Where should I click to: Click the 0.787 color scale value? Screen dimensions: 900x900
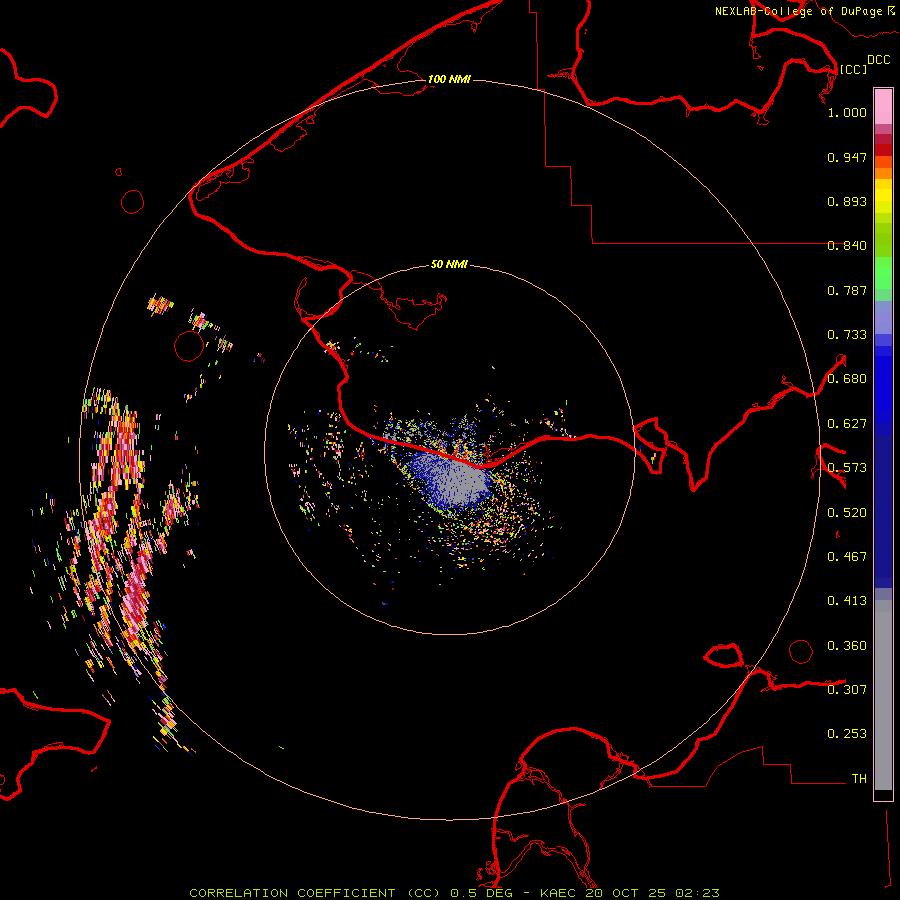(x=847, y=290)
